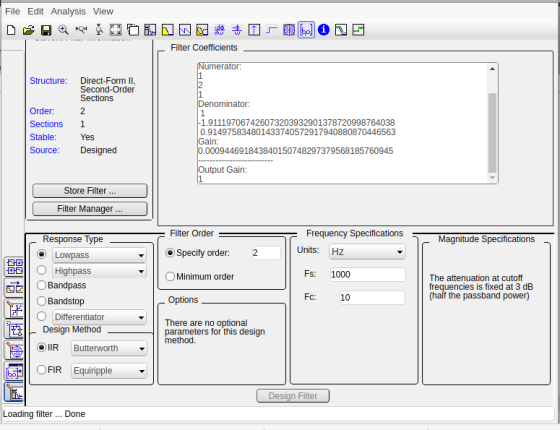Select the Highpass response type radio
560x430 pixels.
point(42,270)
